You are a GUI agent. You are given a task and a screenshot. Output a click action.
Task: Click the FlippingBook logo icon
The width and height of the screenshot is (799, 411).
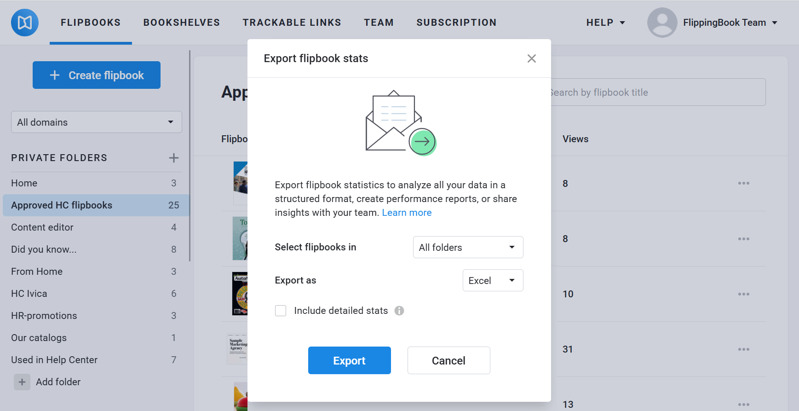click(x=25, y=22)
